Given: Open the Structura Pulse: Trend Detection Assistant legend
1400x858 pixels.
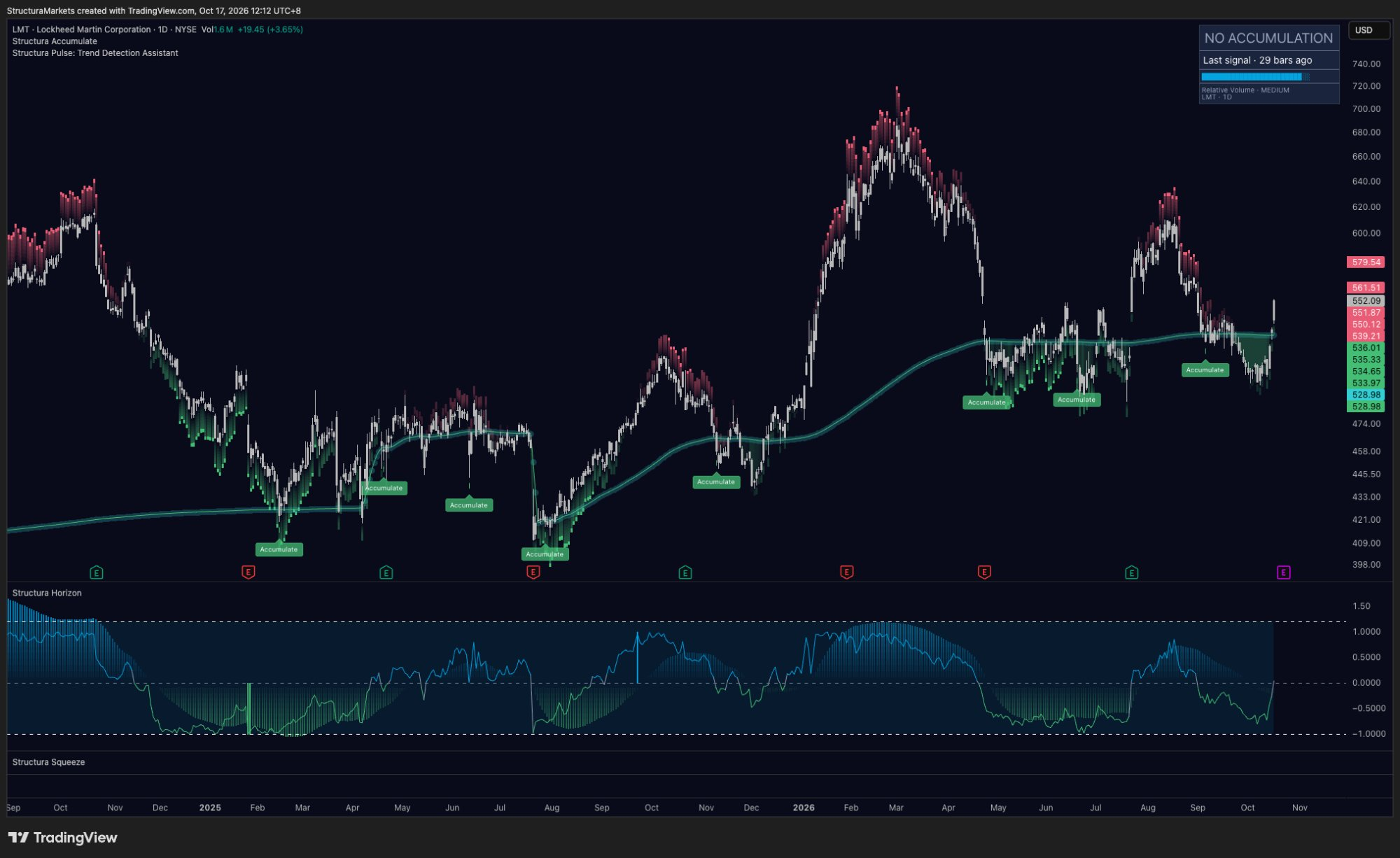Looking at the screenshot, I should pos(95,53).
